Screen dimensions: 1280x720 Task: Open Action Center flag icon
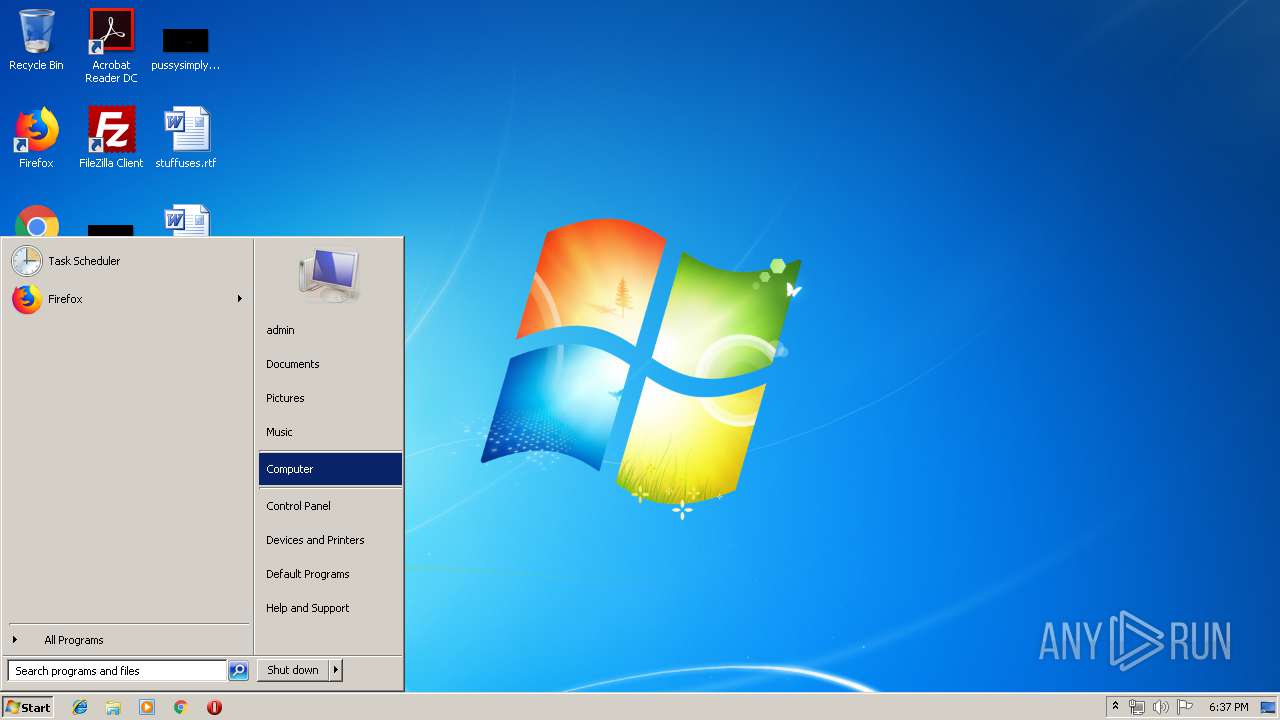click(1184, 707)
